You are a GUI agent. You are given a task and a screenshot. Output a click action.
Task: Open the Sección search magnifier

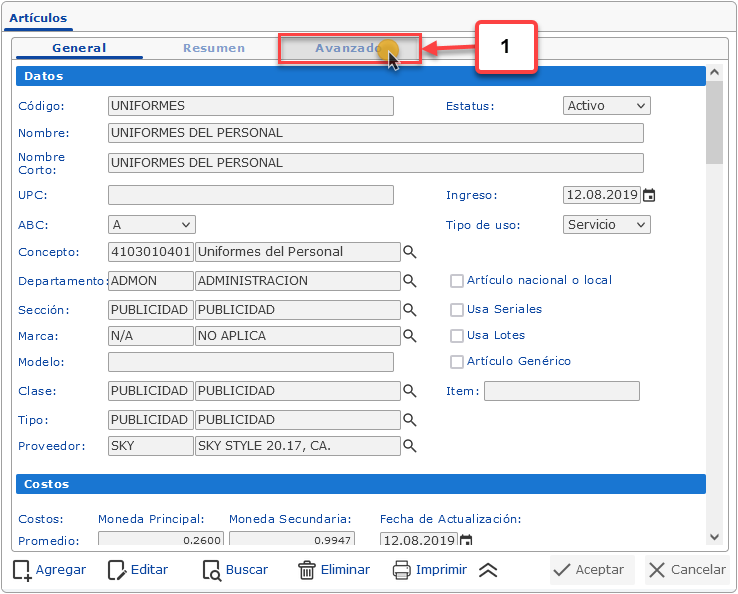pyautogui.click(x=409, y=310)
